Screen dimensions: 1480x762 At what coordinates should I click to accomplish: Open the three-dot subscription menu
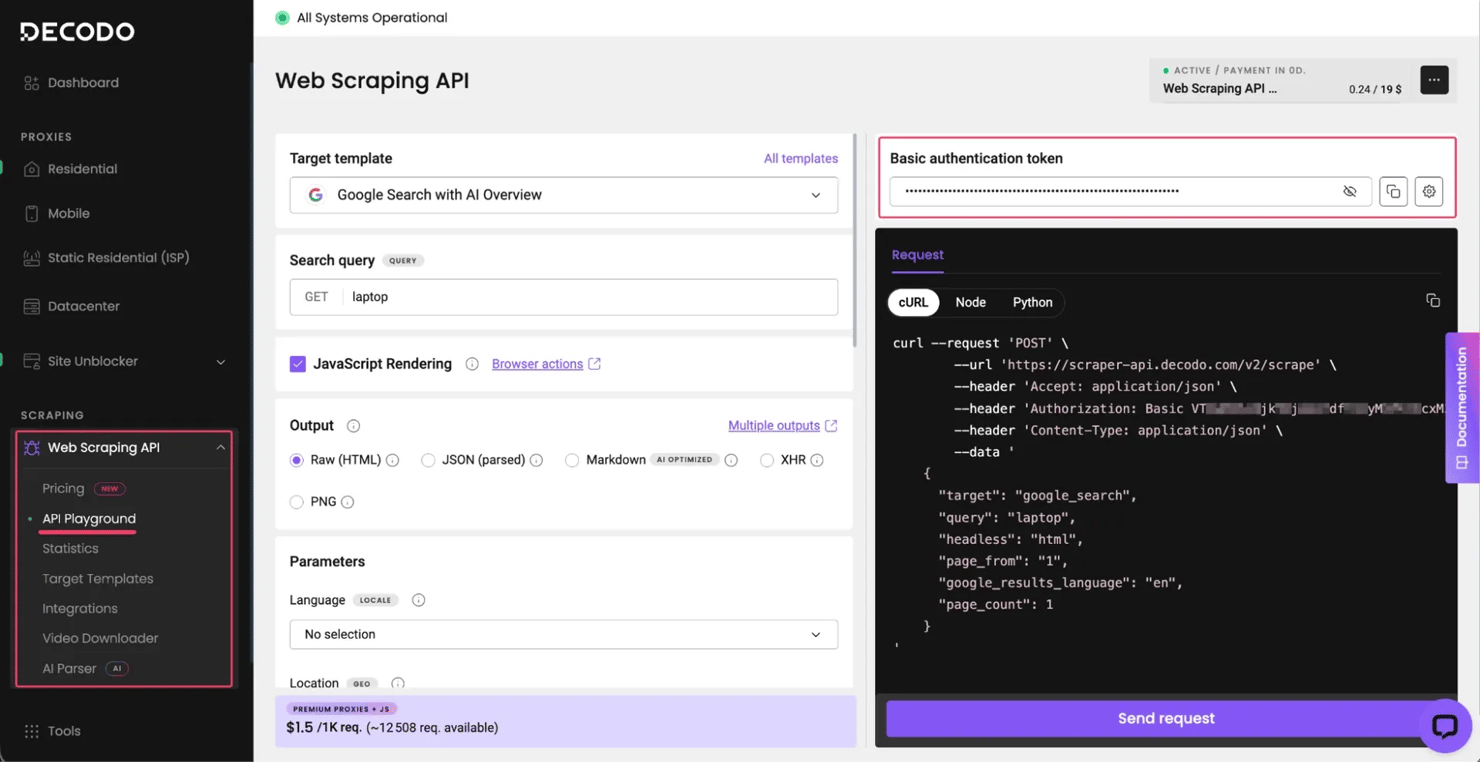click(x=1434, y=80)
